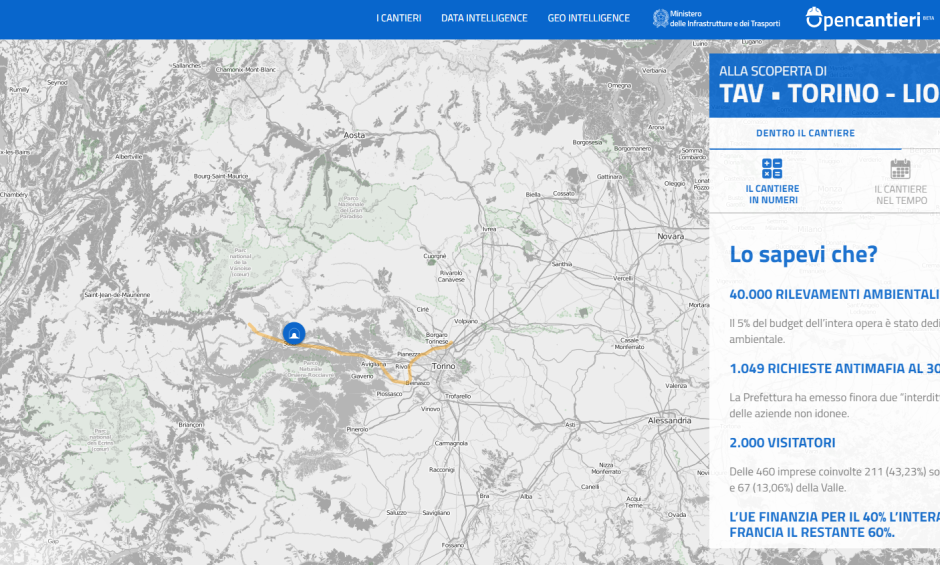940x565 pixels.
Task: Click the calculator icon for Il Cantiere in Numeri
Action: point(773,168)
